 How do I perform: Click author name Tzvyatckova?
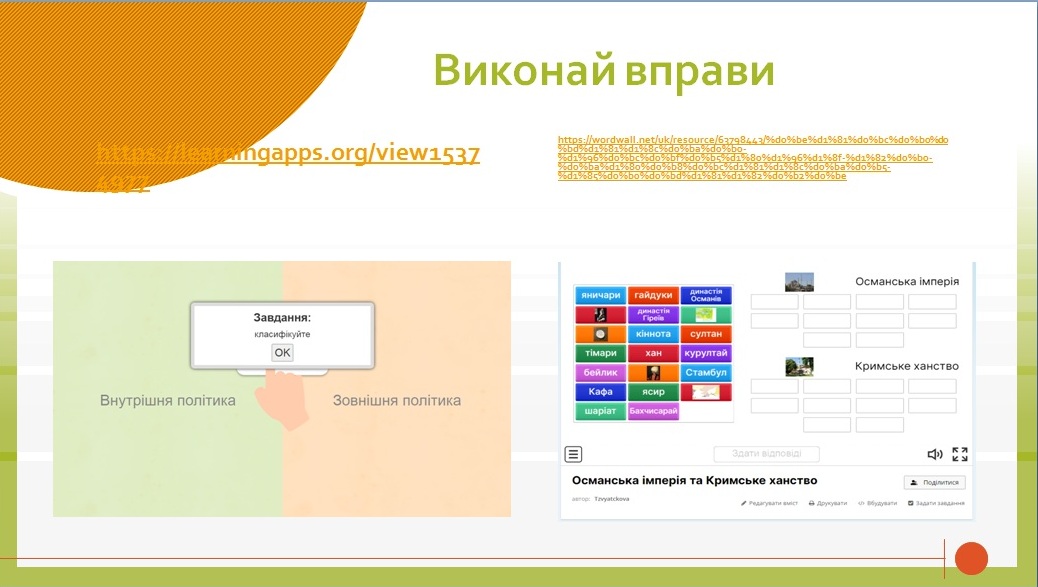[x=612, y=499]
